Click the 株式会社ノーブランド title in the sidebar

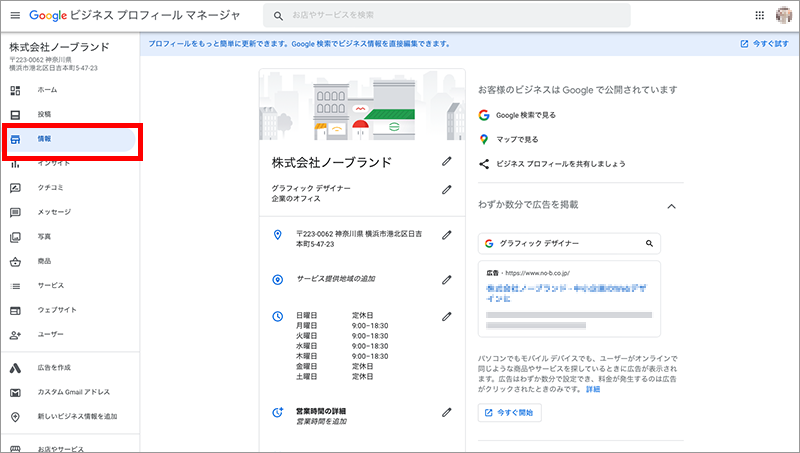[x=59, y=47]
